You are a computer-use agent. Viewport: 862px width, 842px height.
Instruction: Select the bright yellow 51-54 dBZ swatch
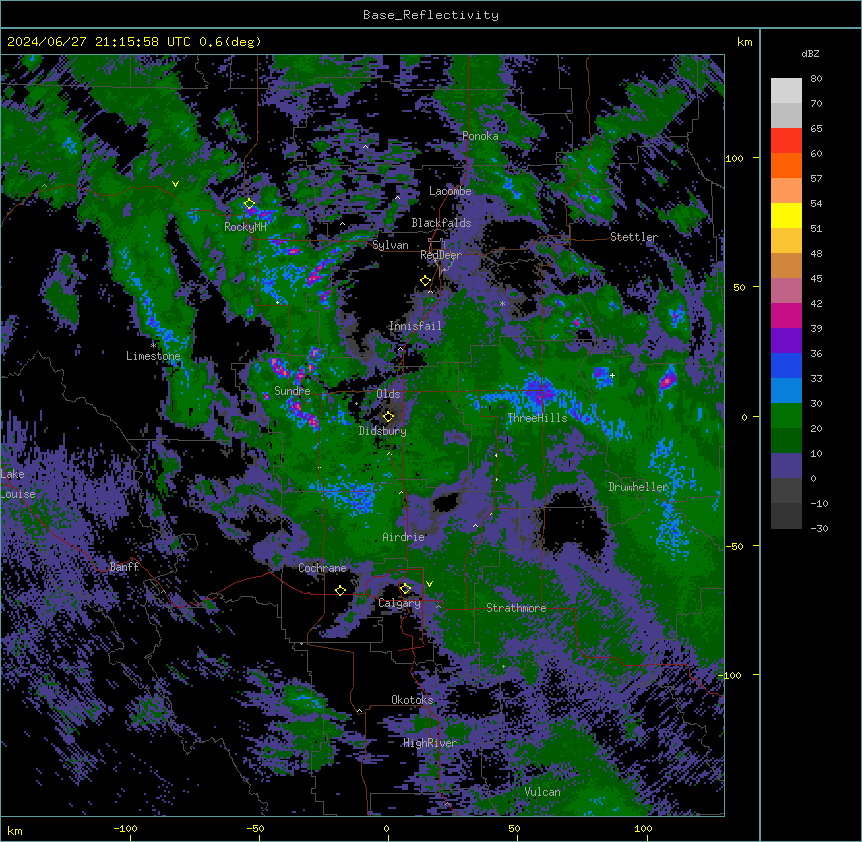pos(786,215)
